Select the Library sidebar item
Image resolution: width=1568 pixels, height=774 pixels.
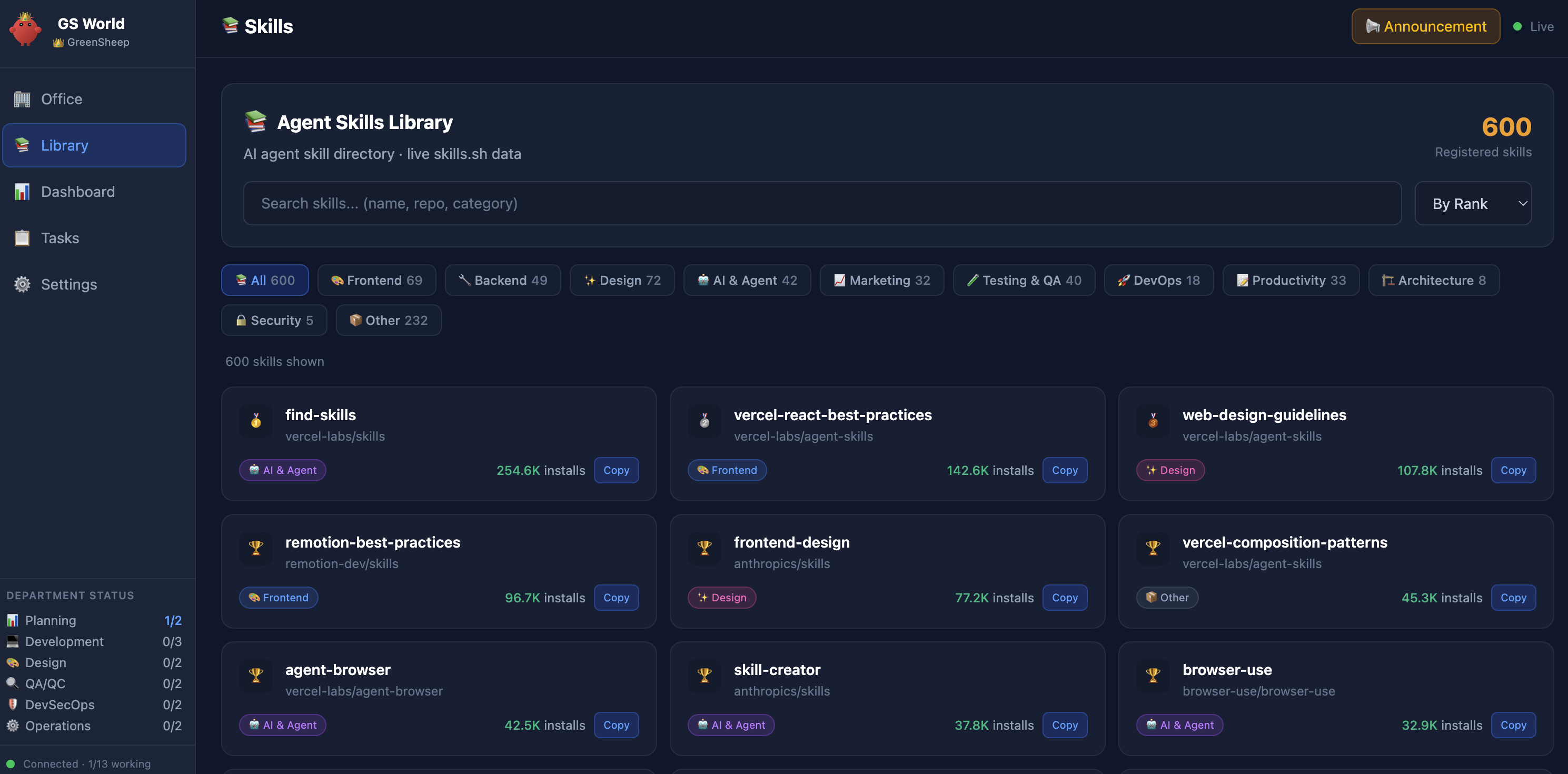pyautogui.click(x=94, y=145)
